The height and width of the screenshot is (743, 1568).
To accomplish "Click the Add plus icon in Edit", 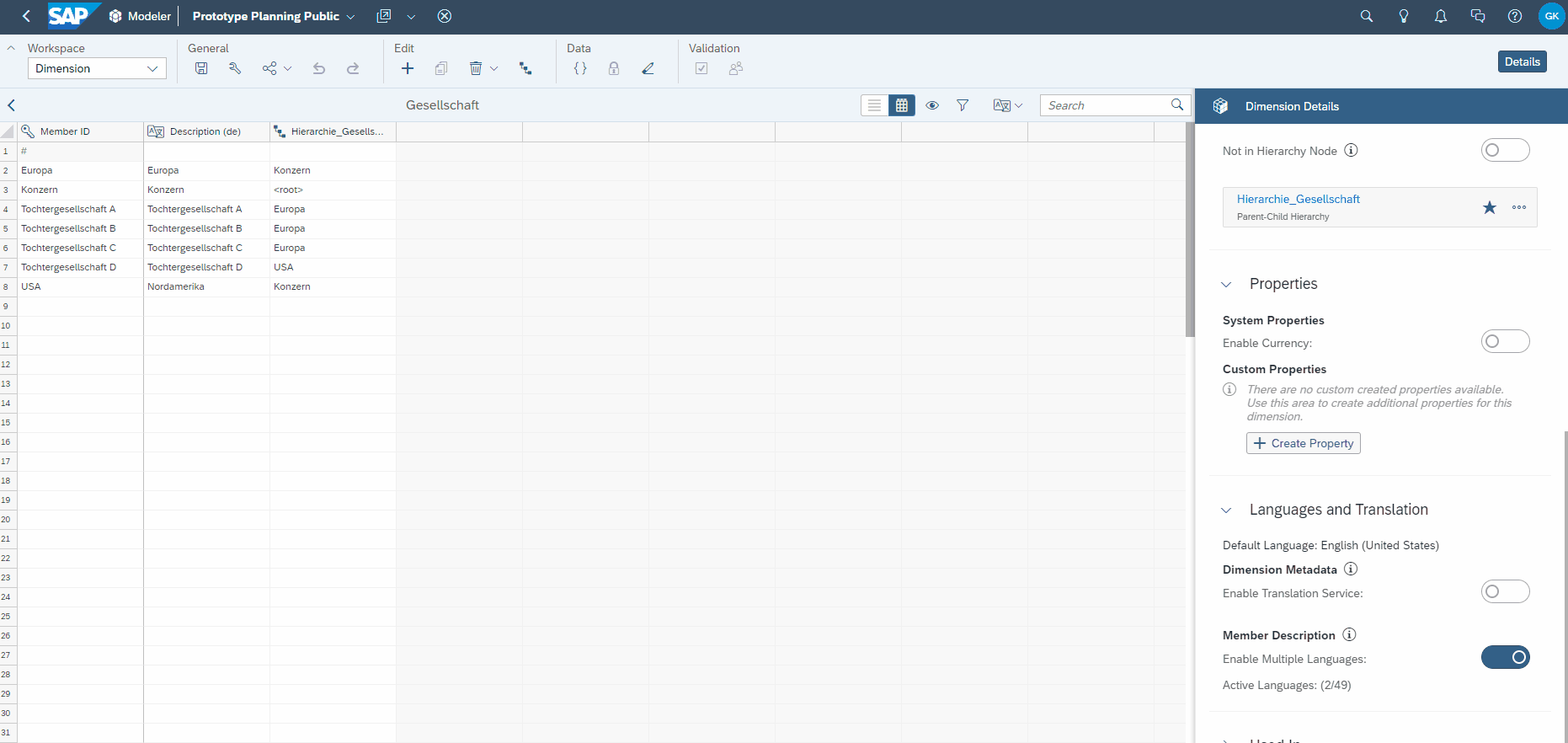I will (408, 68).
